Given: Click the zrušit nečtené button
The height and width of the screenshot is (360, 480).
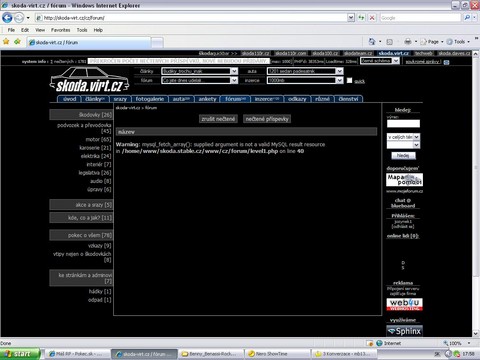Looking at the screenshot, I should [218, 119].
